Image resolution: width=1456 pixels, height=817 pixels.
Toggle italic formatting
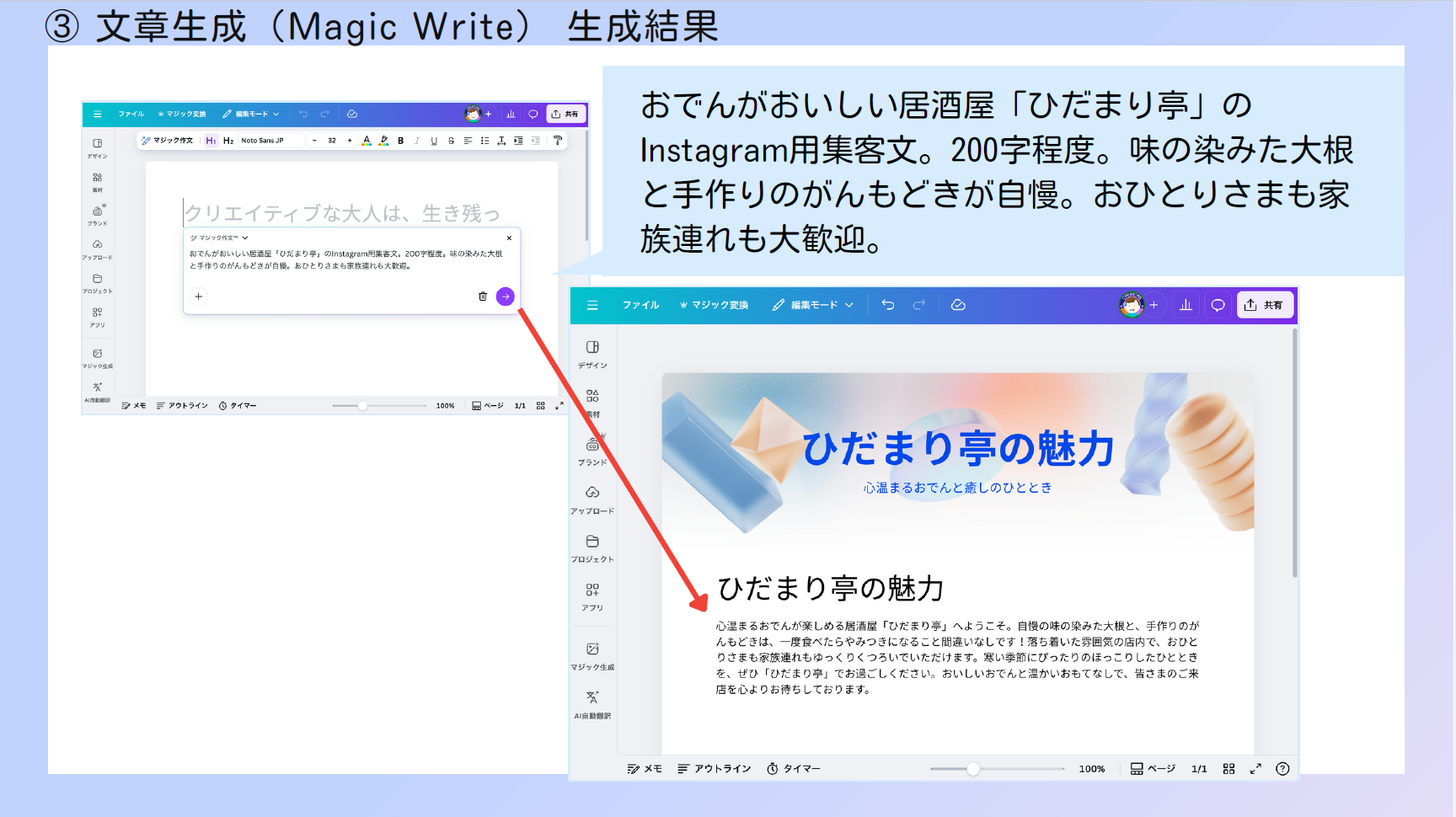pos(417,141)
